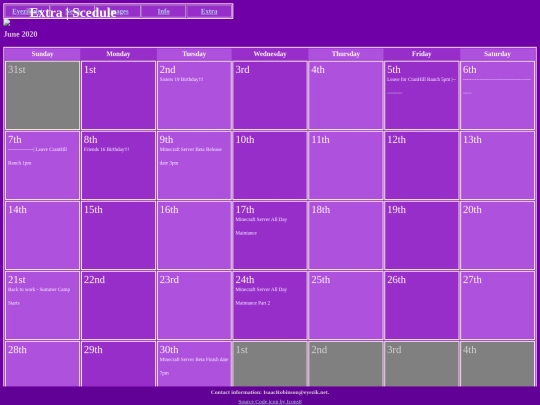This screenshot has height=405, width=540.
Task: Click the 16th day cell
Action: (x=194, y=235)
